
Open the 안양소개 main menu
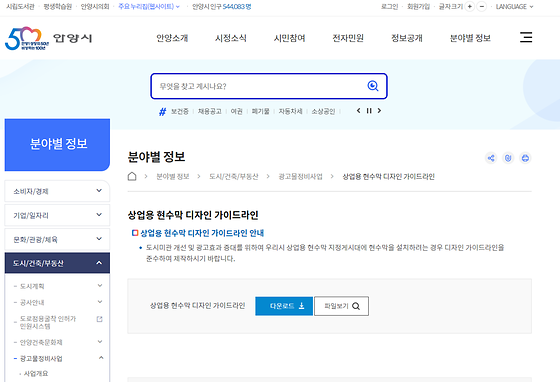(x=172, y=38)
